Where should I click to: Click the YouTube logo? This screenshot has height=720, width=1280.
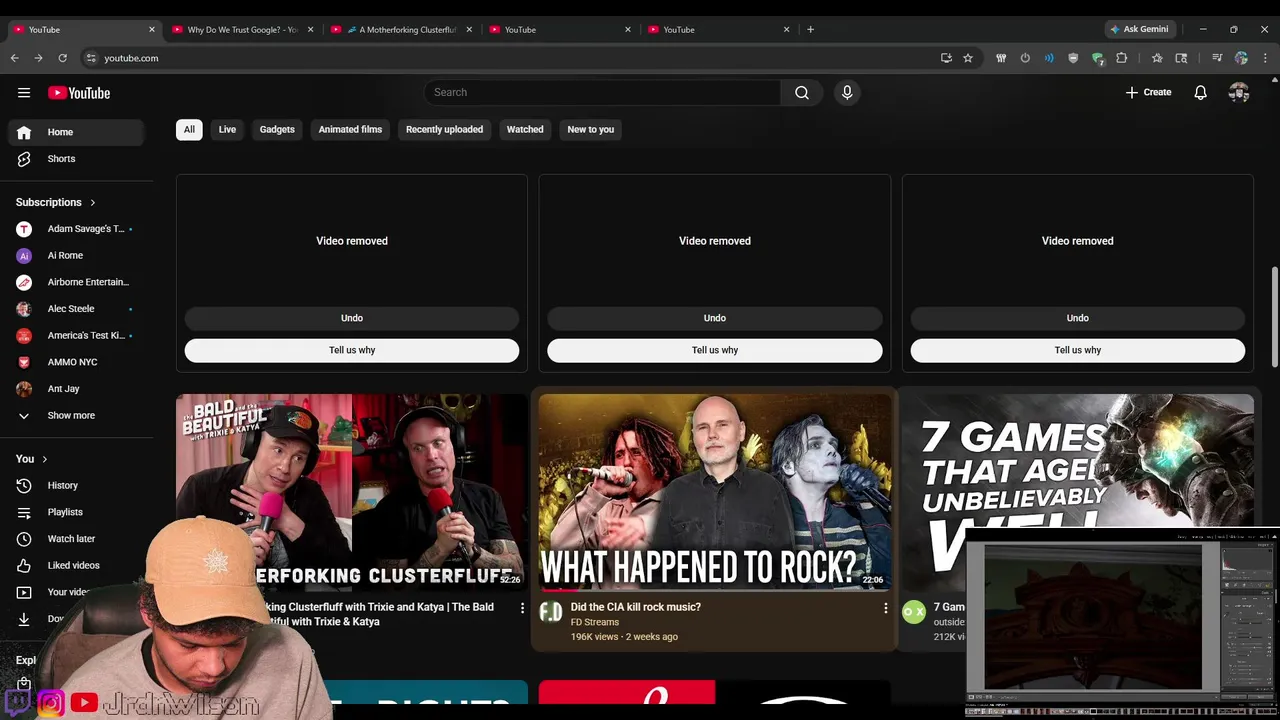click(79, 93)
